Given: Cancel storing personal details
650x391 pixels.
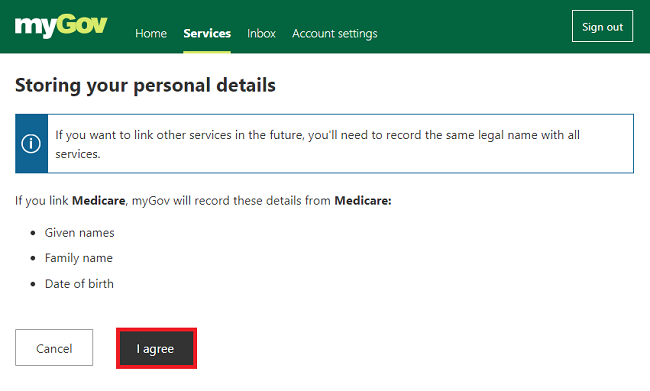Looking at the screenshot, I should pos(54,347).
